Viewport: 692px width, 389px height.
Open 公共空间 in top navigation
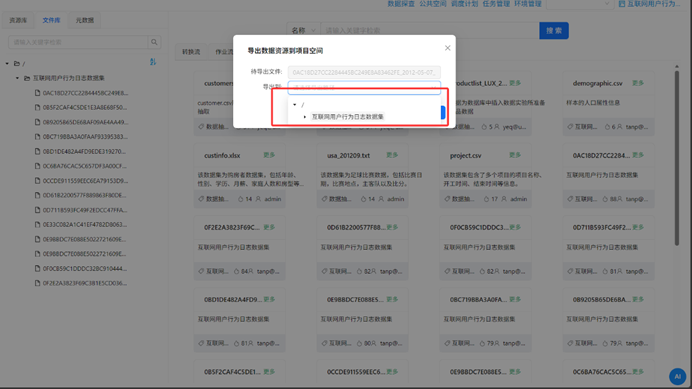[433, 4]
